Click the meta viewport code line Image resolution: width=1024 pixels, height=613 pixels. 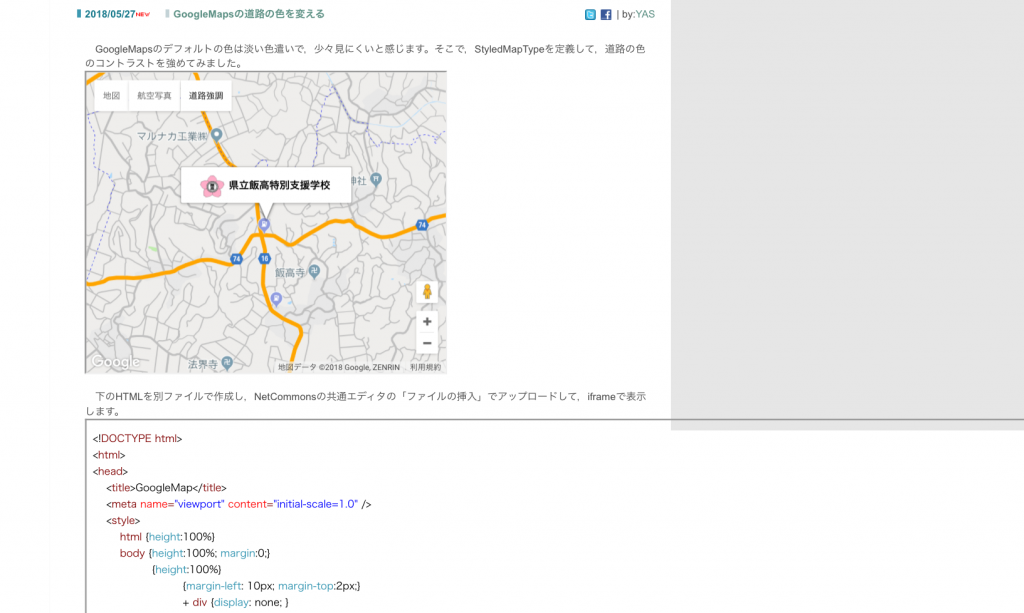[239, 504]
